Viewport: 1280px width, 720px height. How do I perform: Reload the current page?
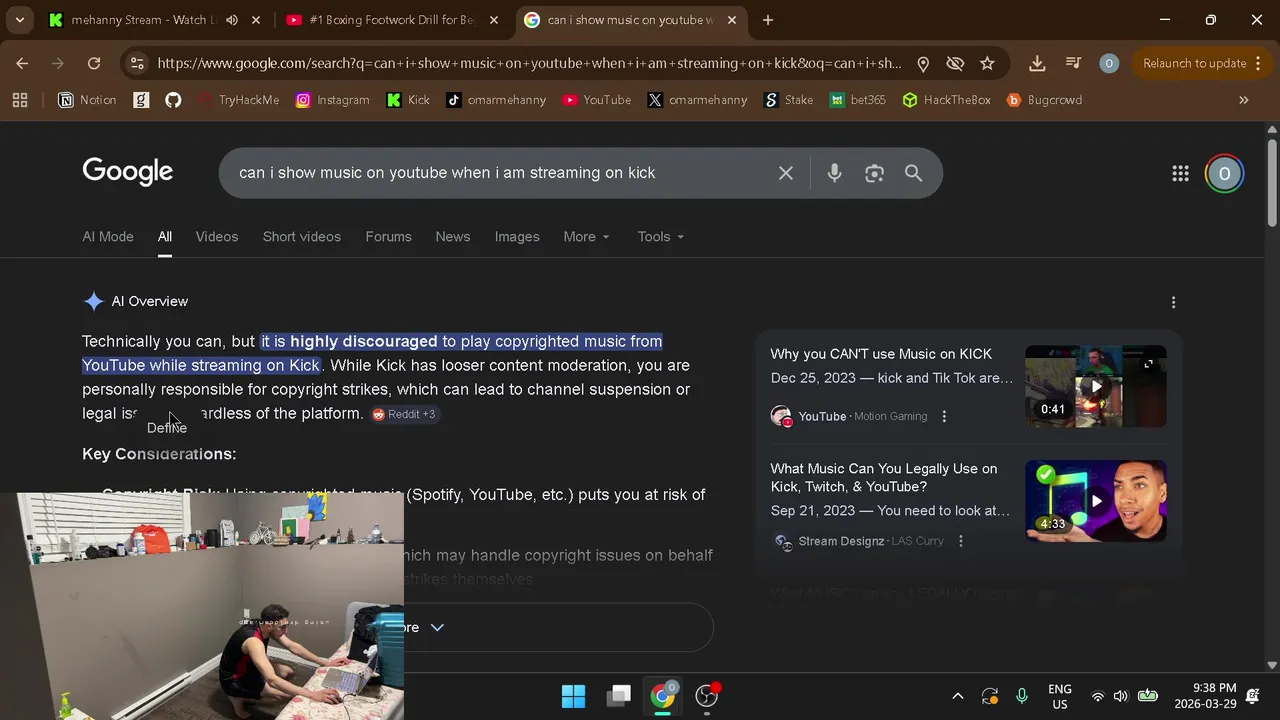click(94, 63)
